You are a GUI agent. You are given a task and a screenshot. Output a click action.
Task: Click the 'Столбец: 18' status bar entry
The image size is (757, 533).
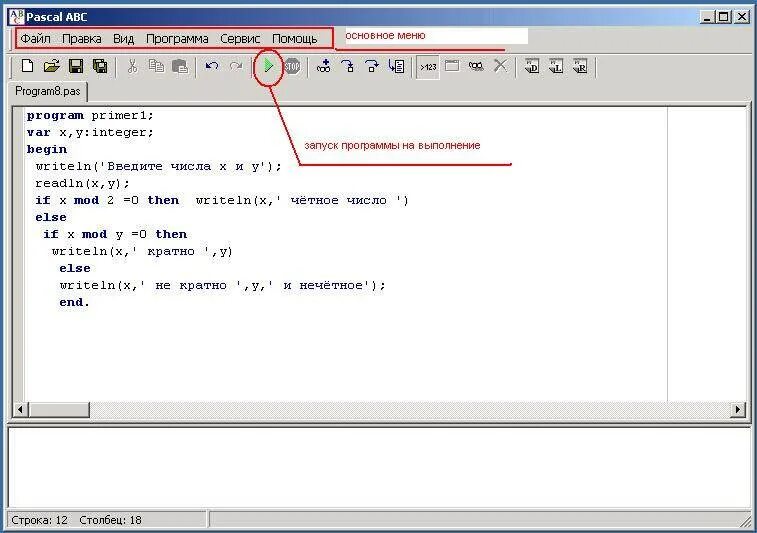(x=110, y=520)
